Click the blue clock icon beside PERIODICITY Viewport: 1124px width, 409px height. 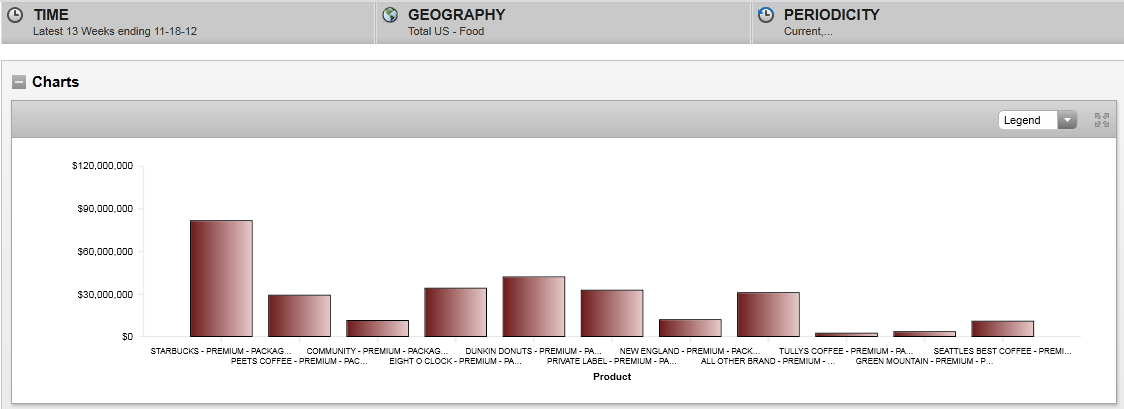[766, 15]
